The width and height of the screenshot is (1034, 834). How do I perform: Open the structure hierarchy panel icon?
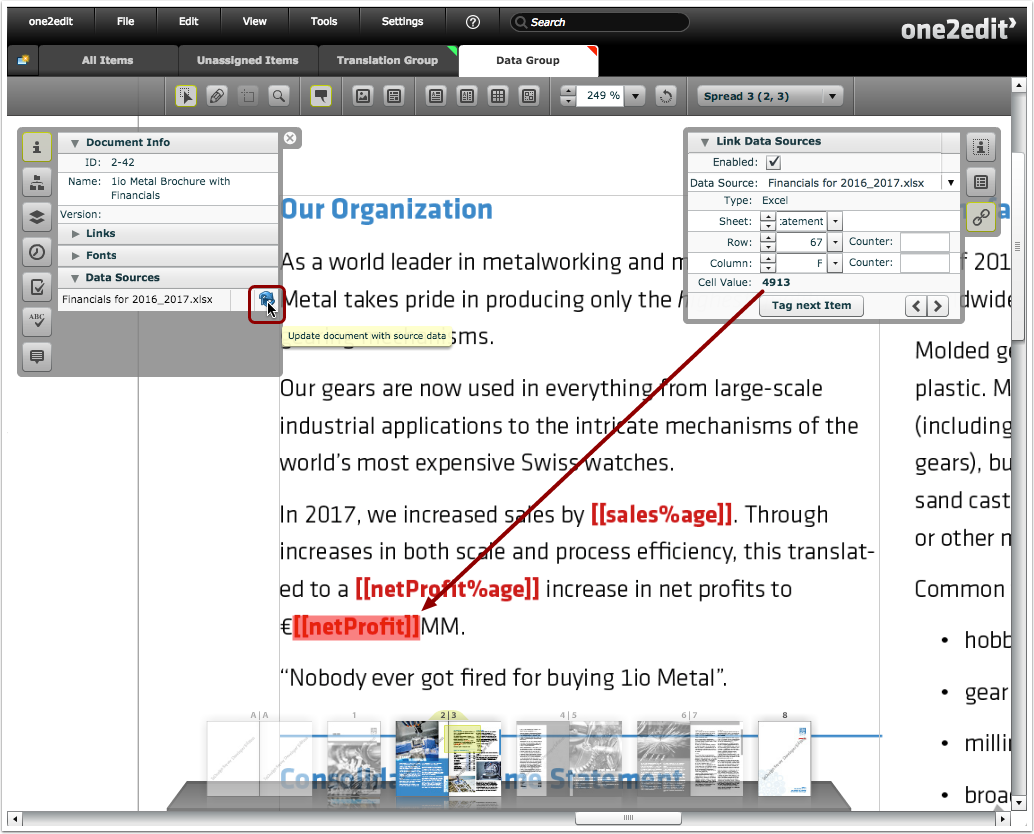coord(37,182)
